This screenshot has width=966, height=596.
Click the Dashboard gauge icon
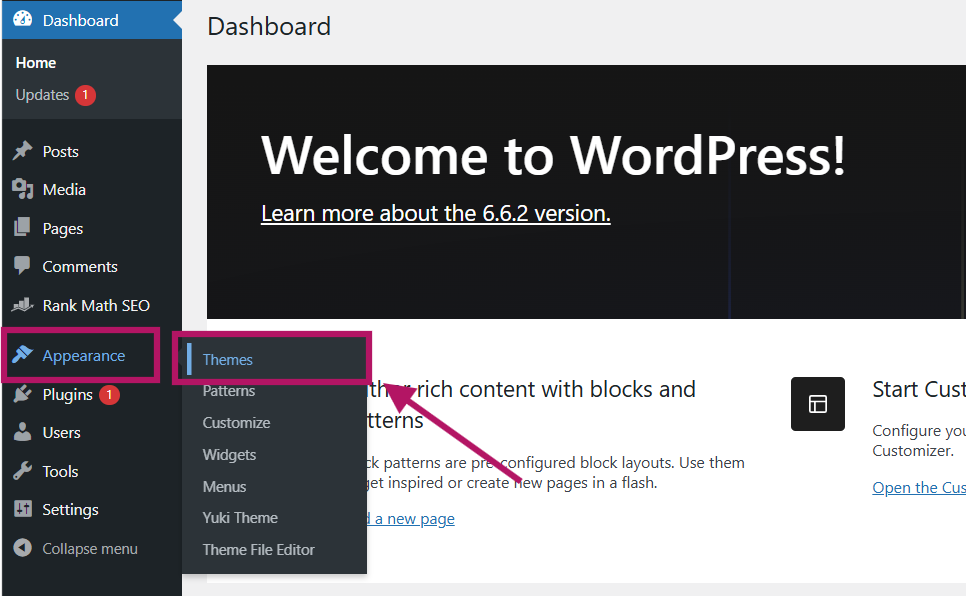tap(23, 19)
